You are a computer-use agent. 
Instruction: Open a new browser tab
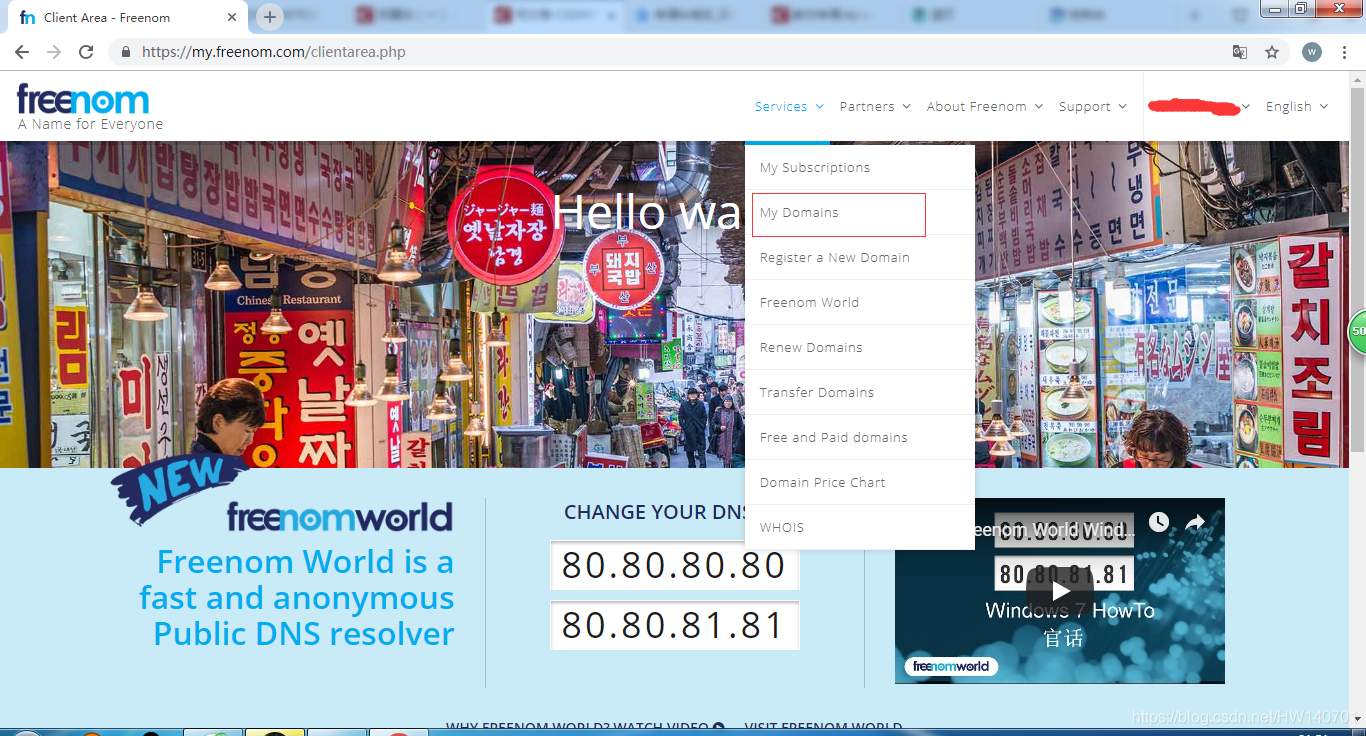click(269, 17)
